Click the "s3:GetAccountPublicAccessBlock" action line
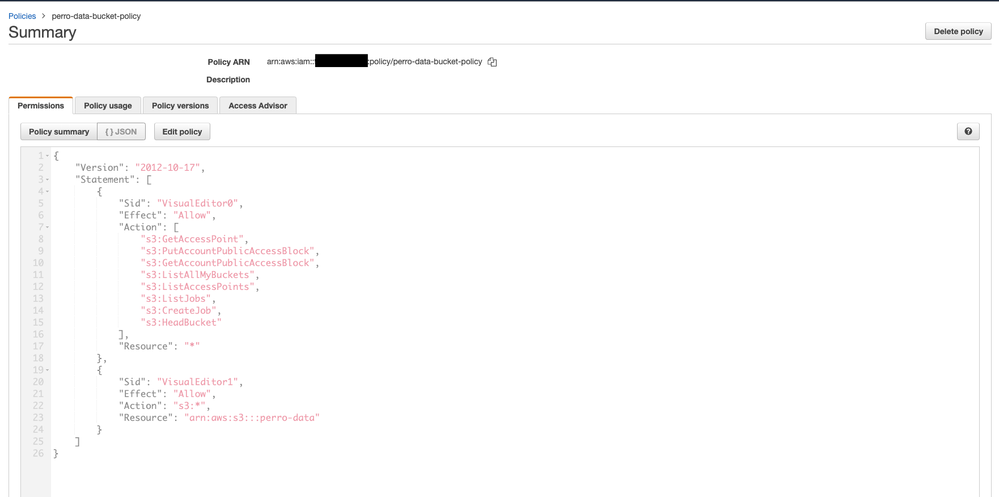The height and width of the screenshot is (497, 999). [229, 263]
